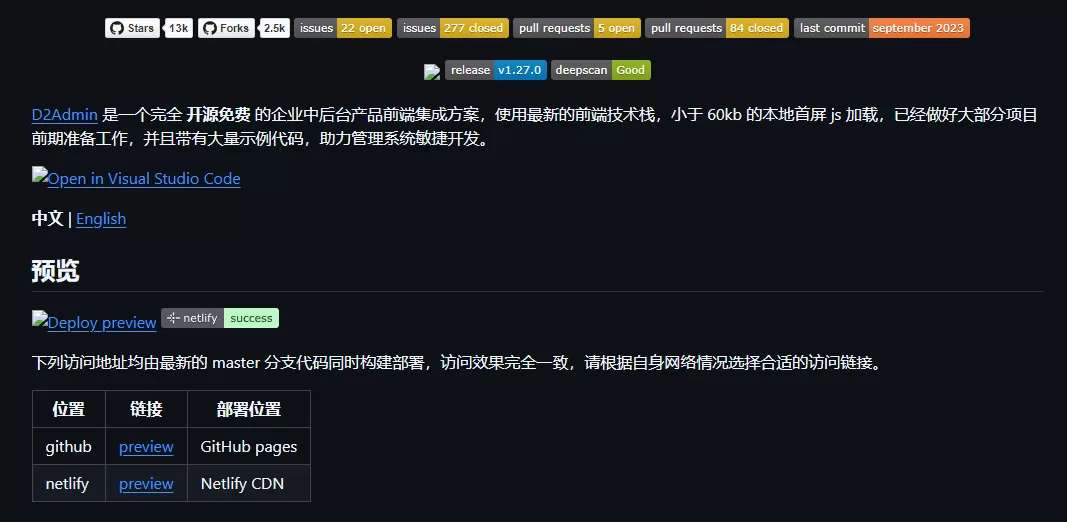Click the broken image before release badge
1067x522 pixels.
[432, 71]
